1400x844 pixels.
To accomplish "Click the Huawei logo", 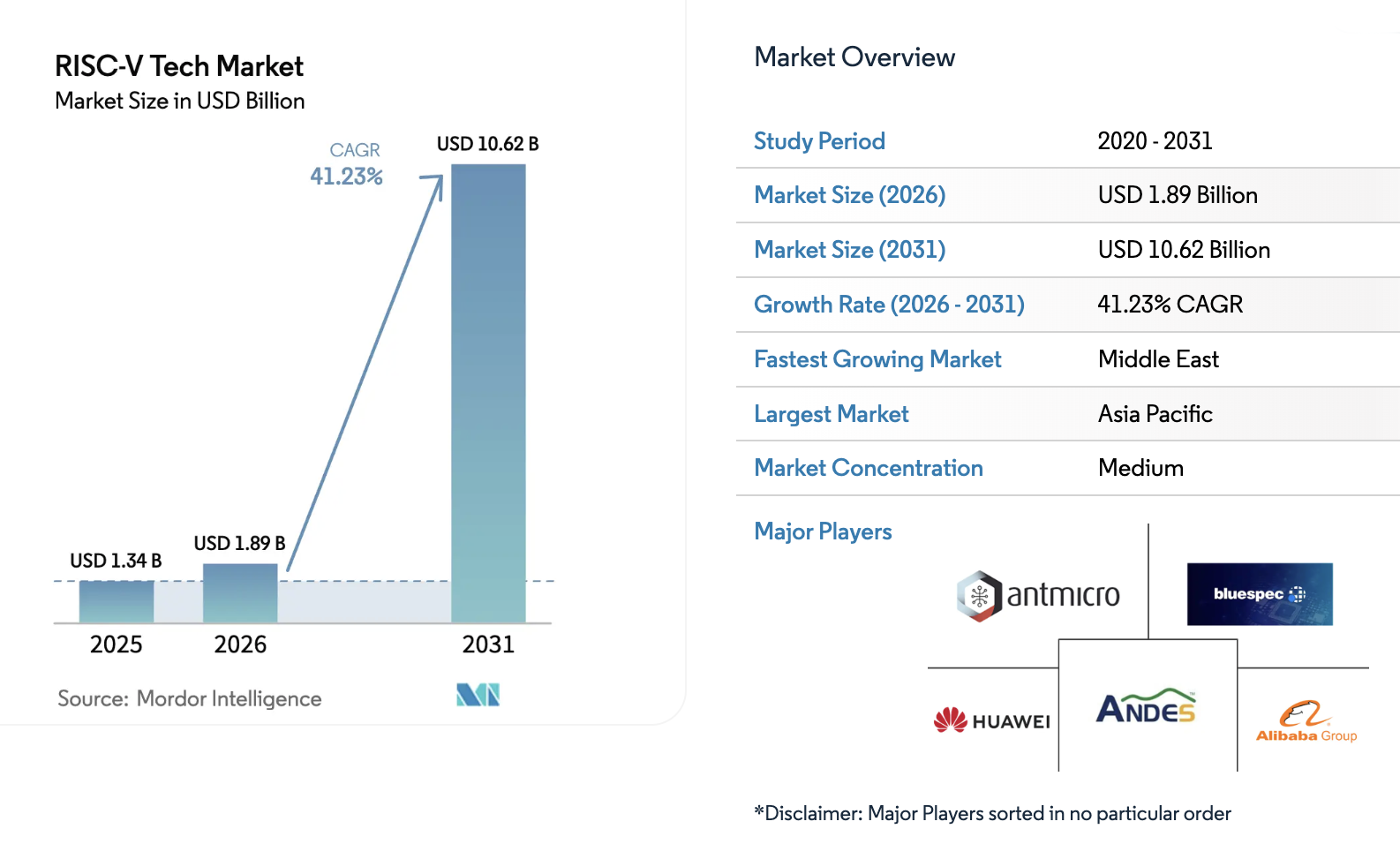I will pos(992,720).
